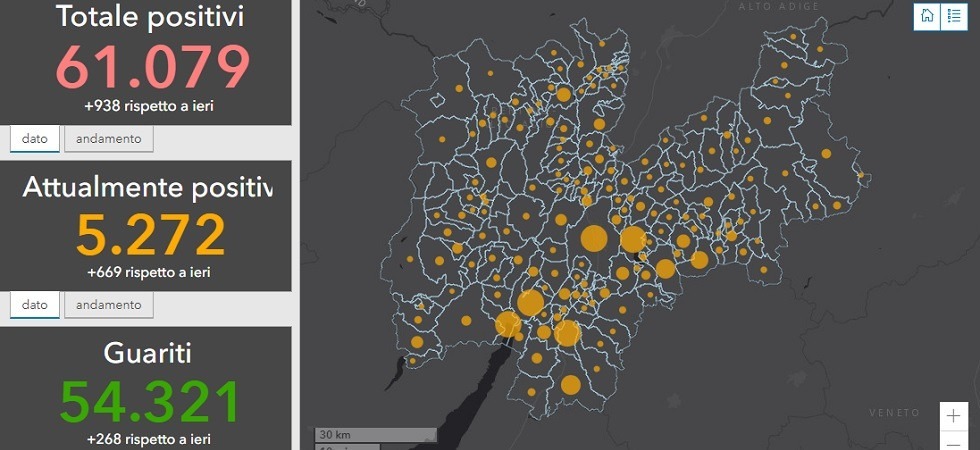Screen dimensions: 980x450
Task: Select 'dato' tab under Totale positivi
Action: click(x=35, y=139)
